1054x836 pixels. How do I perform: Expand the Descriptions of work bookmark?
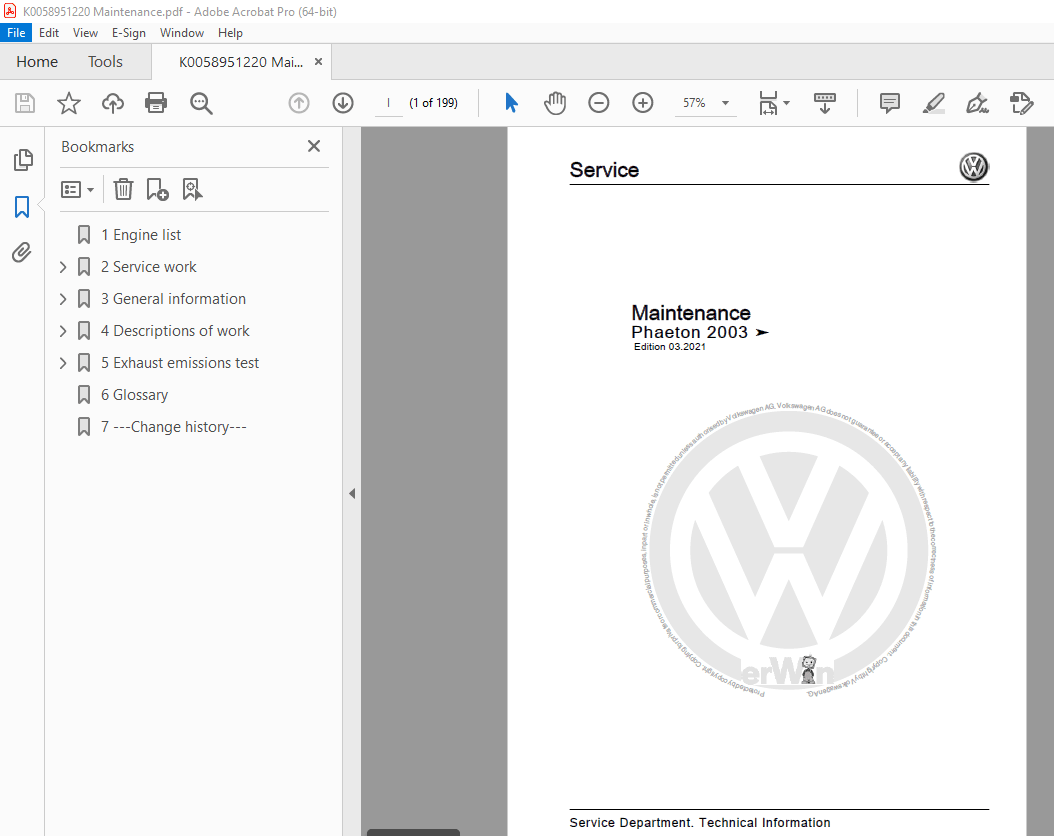pos(62,330)
